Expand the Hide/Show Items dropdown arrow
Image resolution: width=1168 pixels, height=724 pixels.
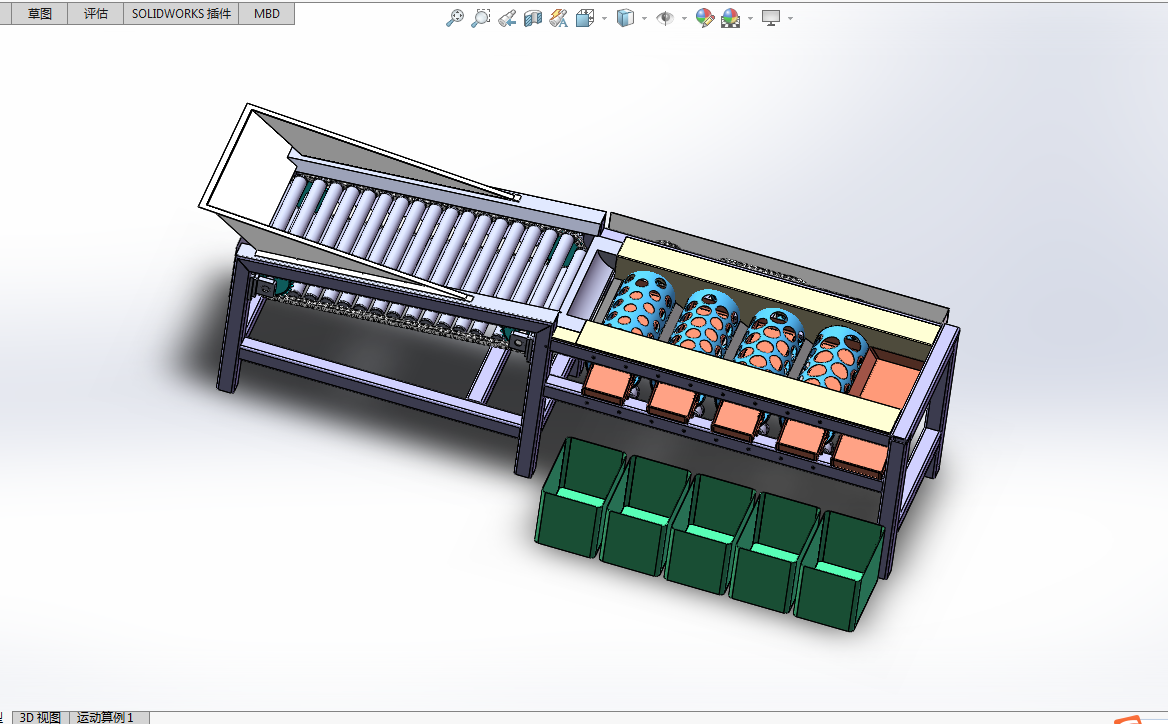coord(684,19)
